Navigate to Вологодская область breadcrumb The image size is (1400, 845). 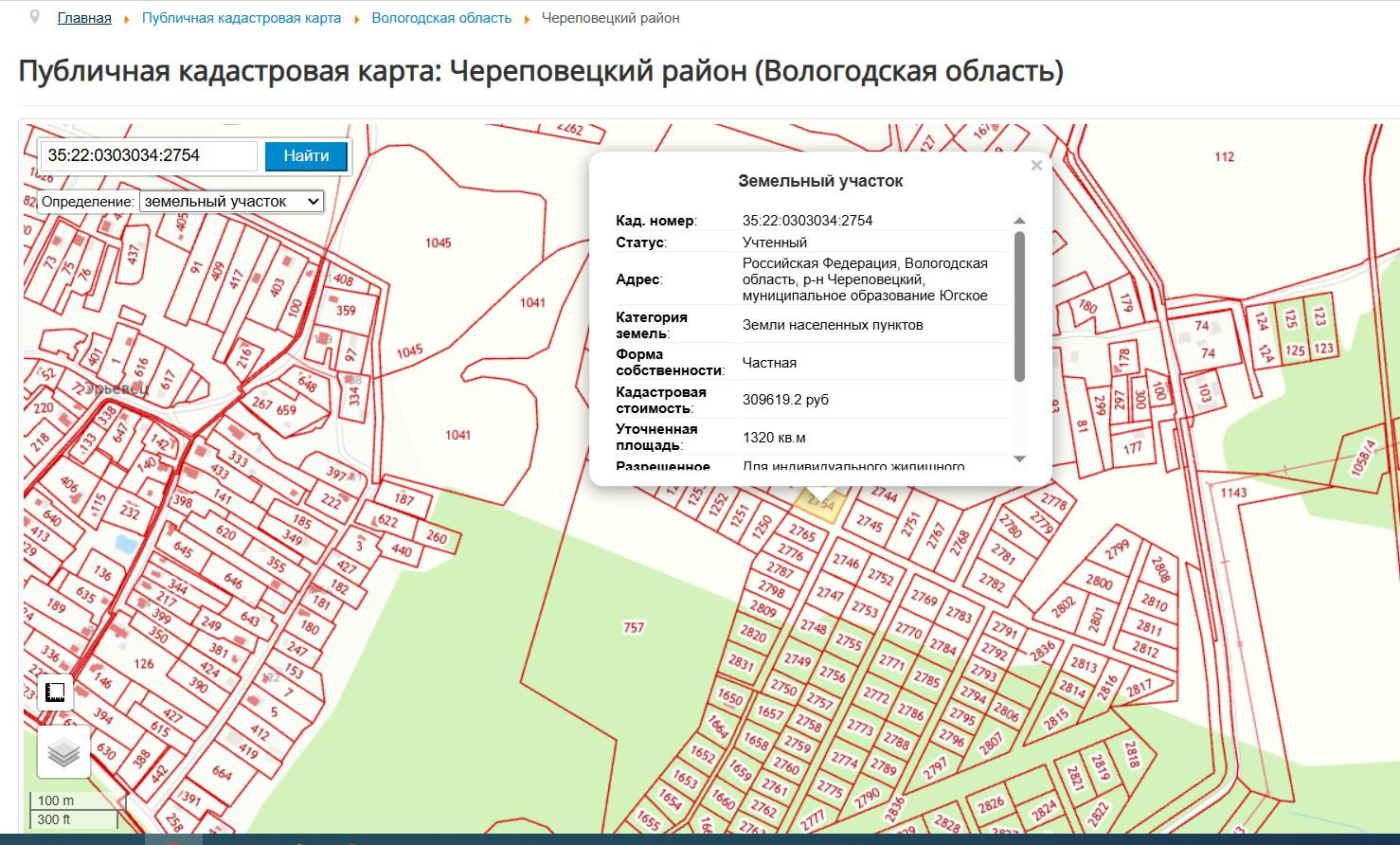tap(440, 18)
